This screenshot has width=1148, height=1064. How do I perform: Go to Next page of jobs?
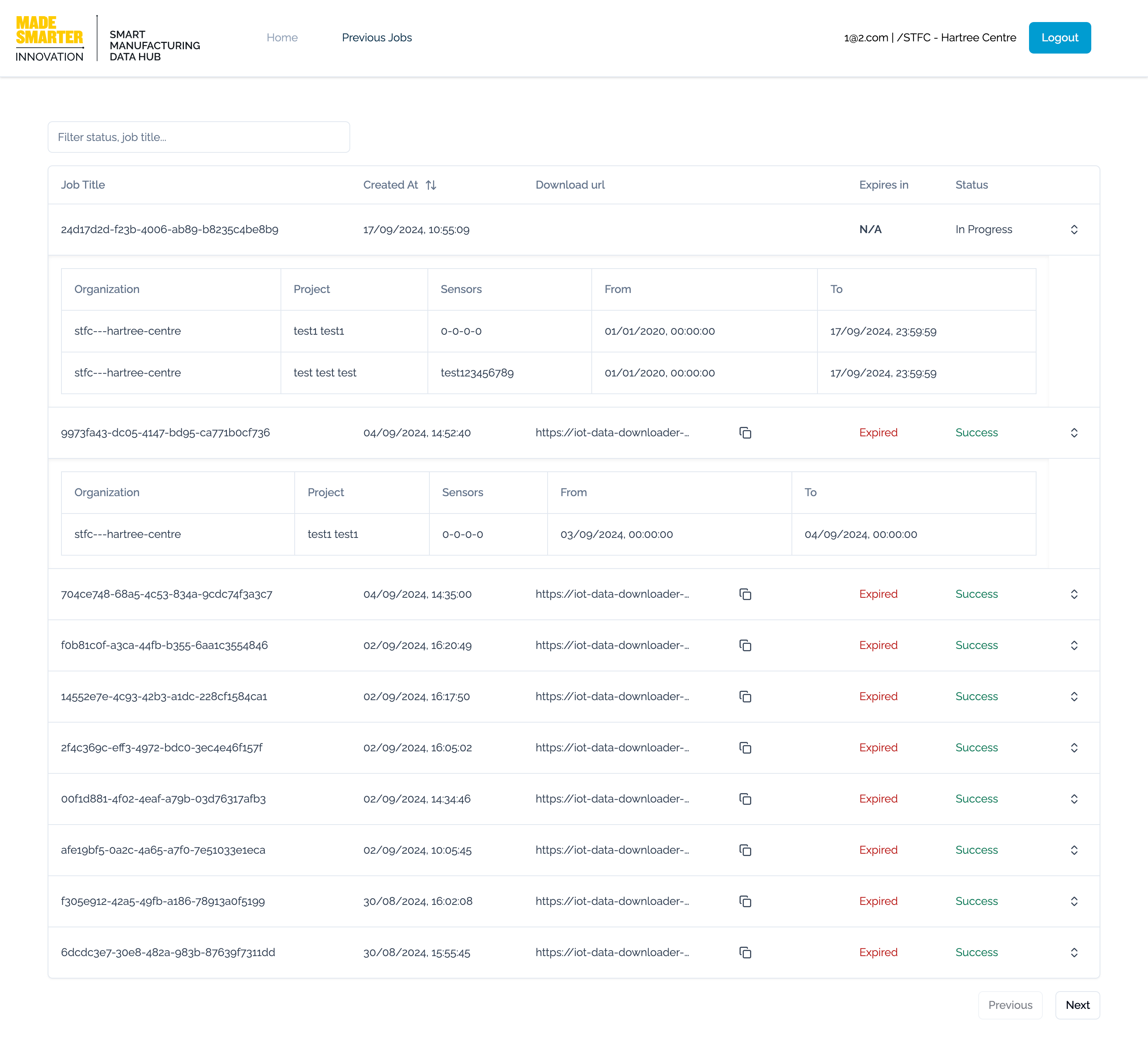point(1077,1005)
